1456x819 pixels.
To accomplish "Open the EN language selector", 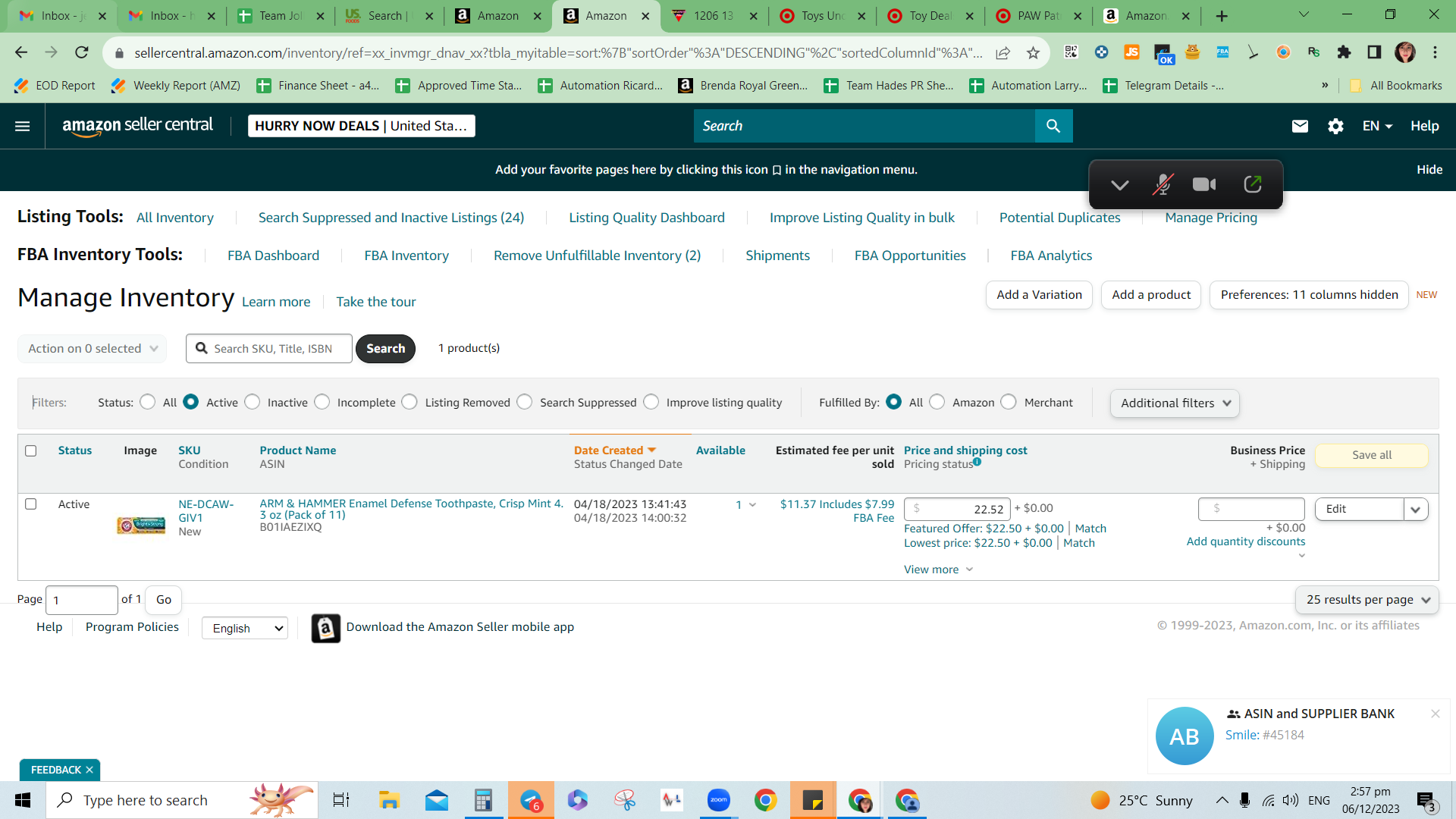I will [1377, 126].
